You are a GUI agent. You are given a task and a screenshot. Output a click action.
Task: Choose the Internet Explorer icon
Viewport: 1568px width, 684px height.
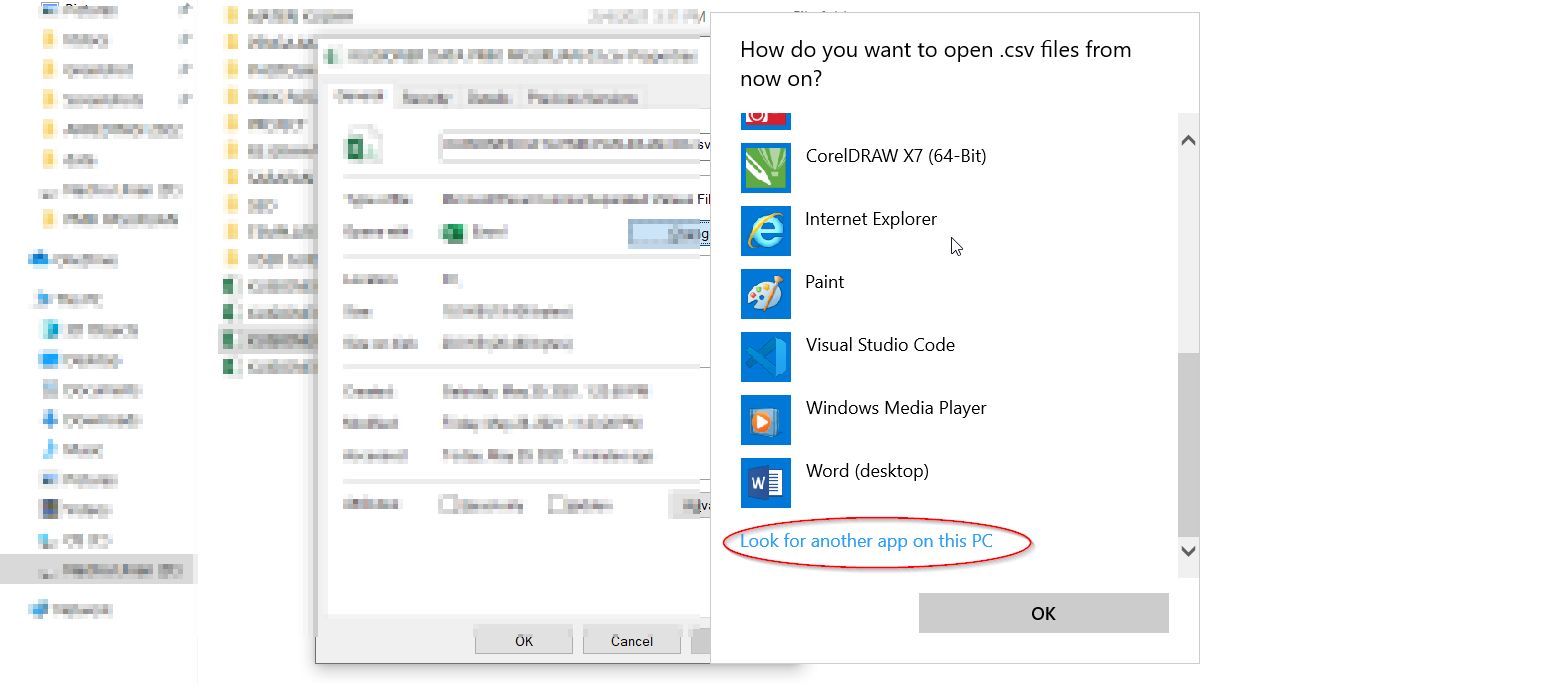coord(766,231)
